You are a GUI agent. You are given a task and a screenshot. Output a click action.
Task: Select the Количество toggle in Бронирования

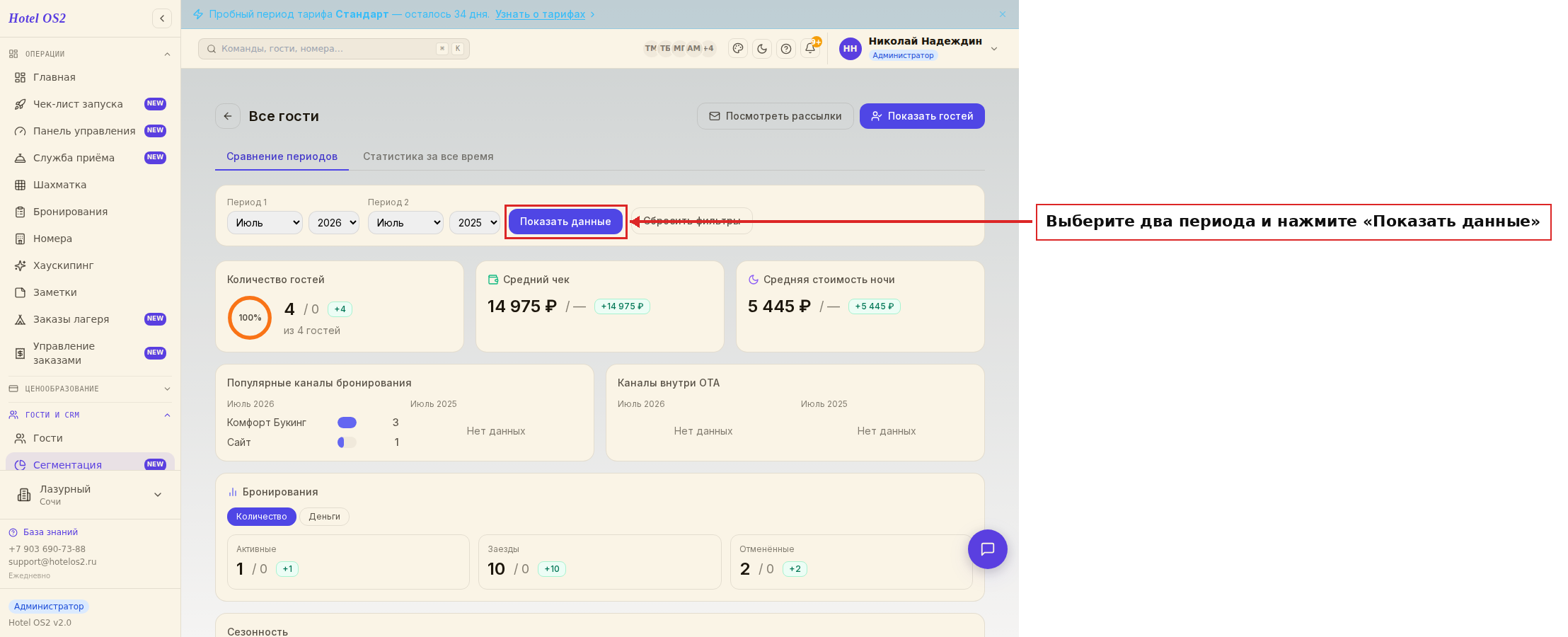(x=262, y=517)
